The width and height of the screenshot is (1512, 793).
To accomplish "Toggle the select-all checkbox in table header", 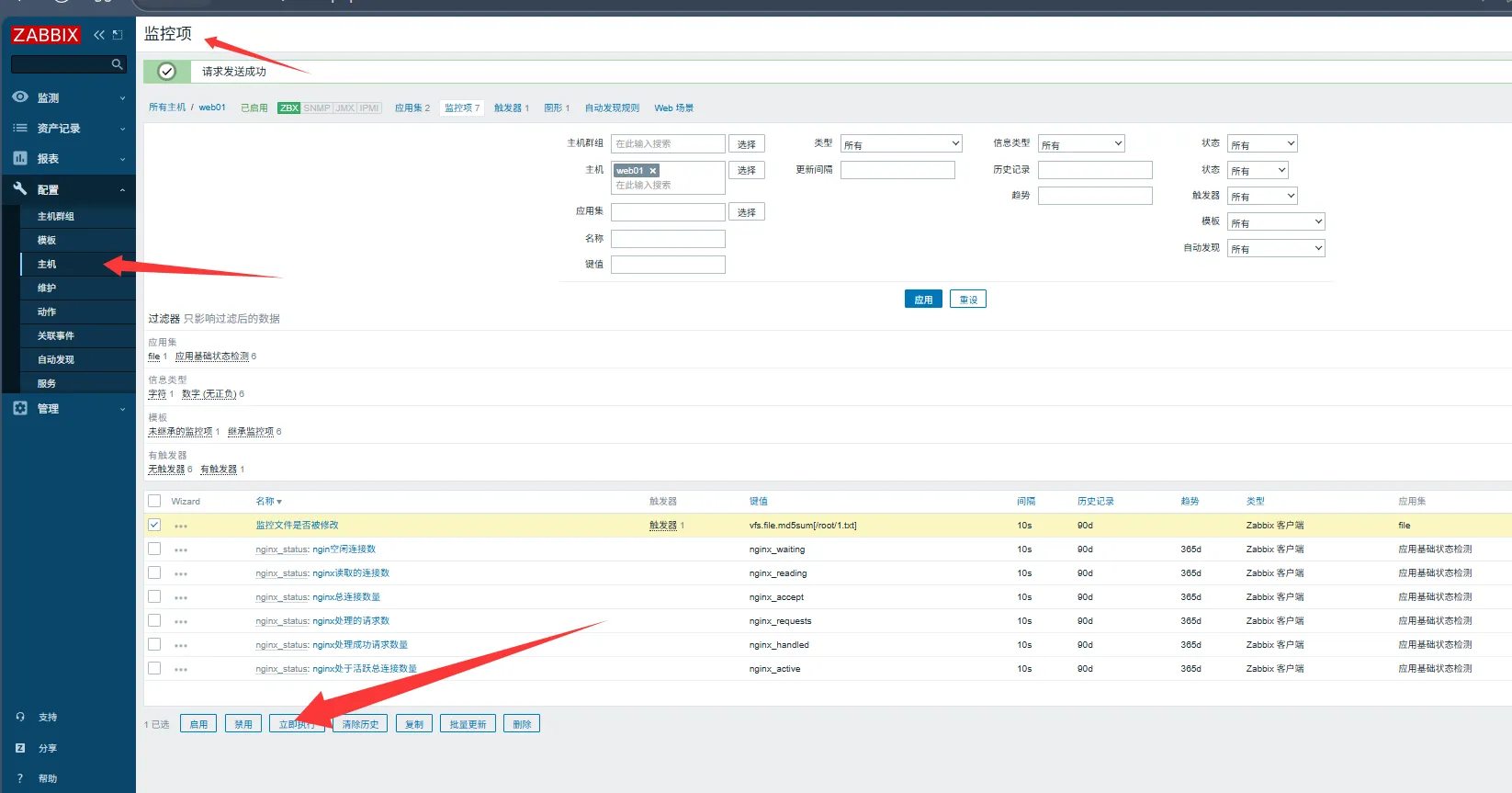I will [x=154, y=501].
